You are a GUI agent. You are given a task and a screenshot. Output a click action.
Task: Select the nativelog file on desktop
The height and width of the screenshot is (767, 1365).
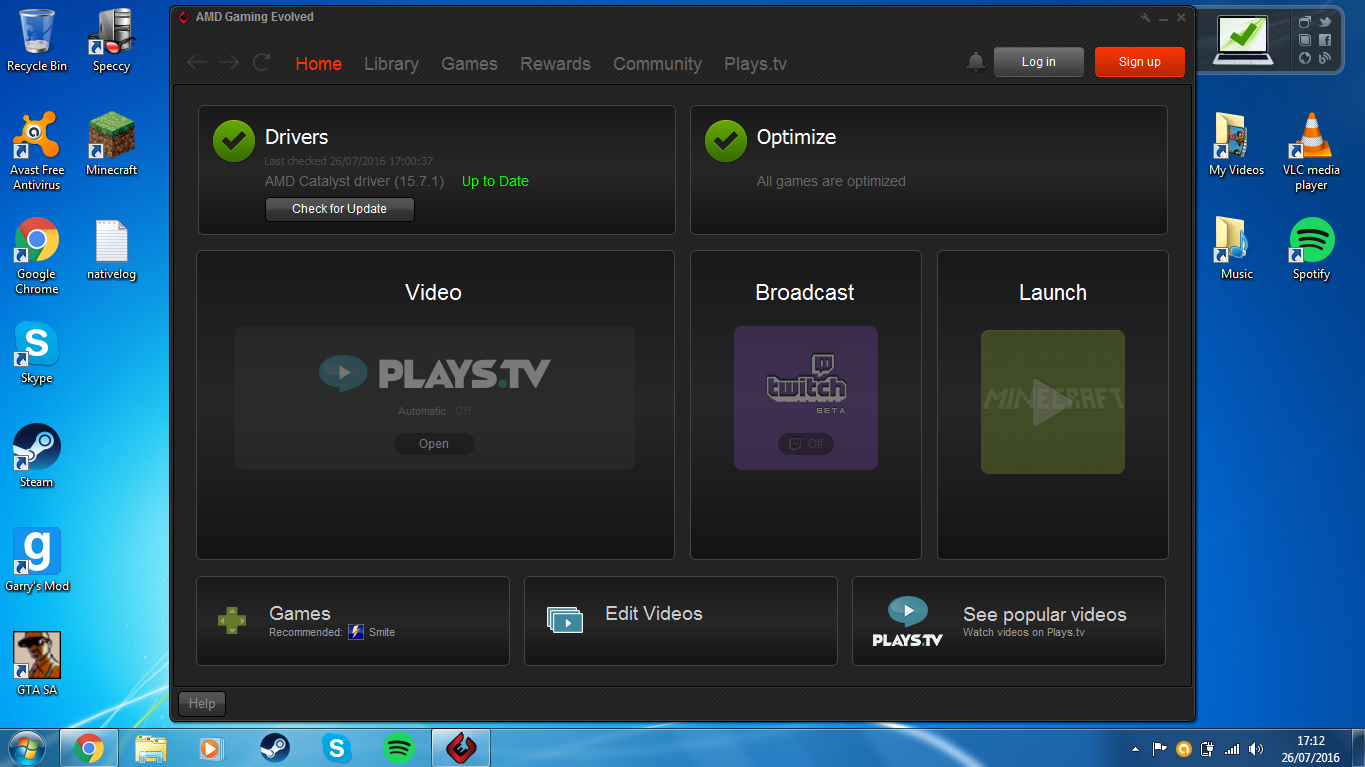point(111,249)
